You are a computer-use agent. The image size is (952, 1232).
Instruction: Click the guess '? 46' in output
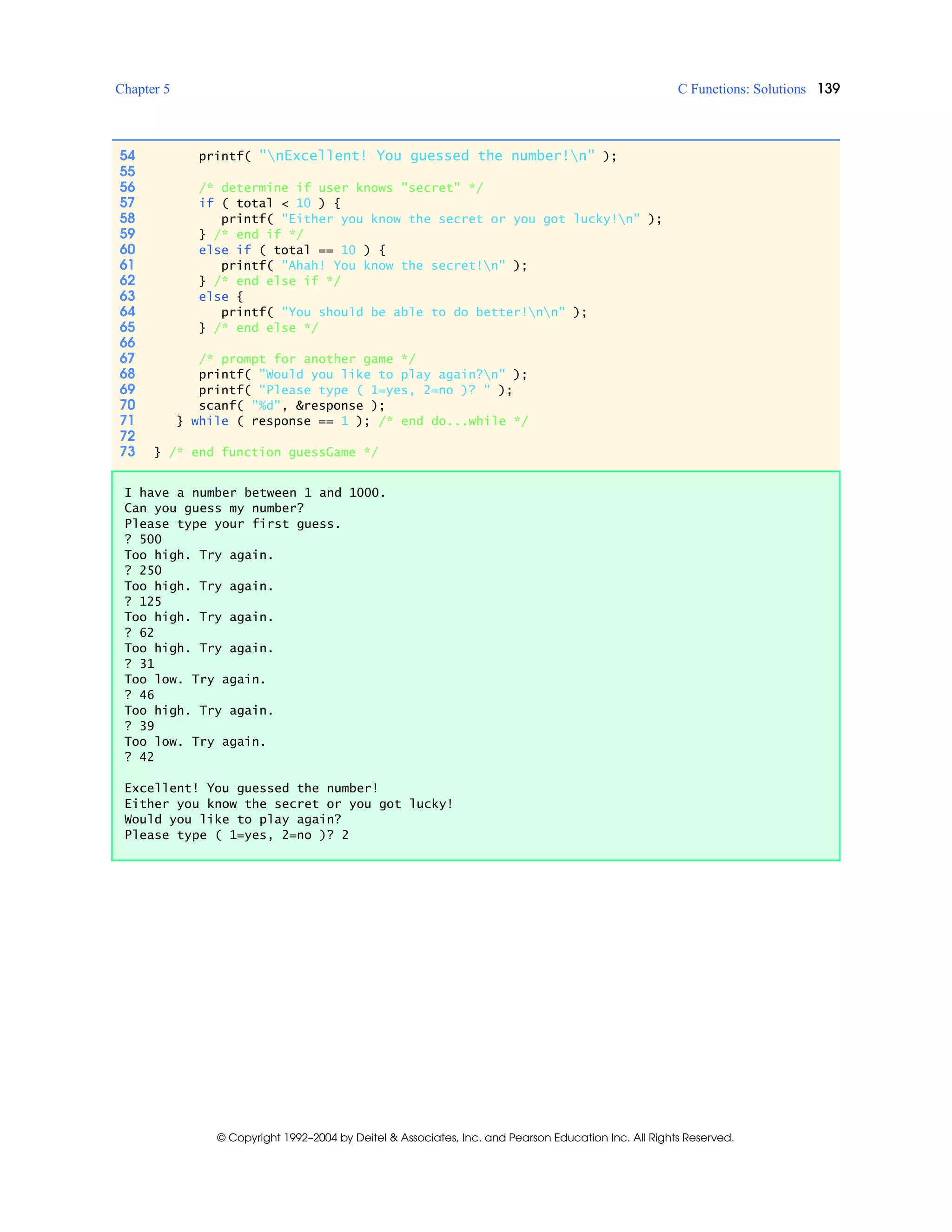[139, 695]
